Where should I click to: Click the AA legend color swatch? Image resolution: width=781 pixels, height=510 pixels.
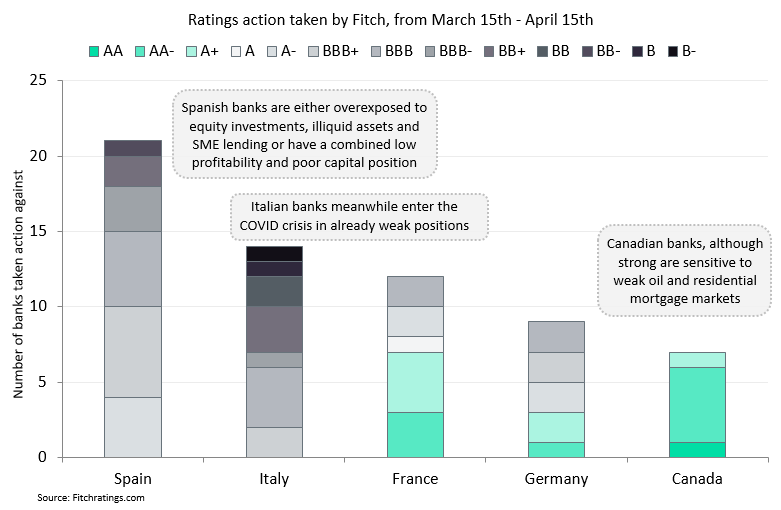click(x=94, y=50)
